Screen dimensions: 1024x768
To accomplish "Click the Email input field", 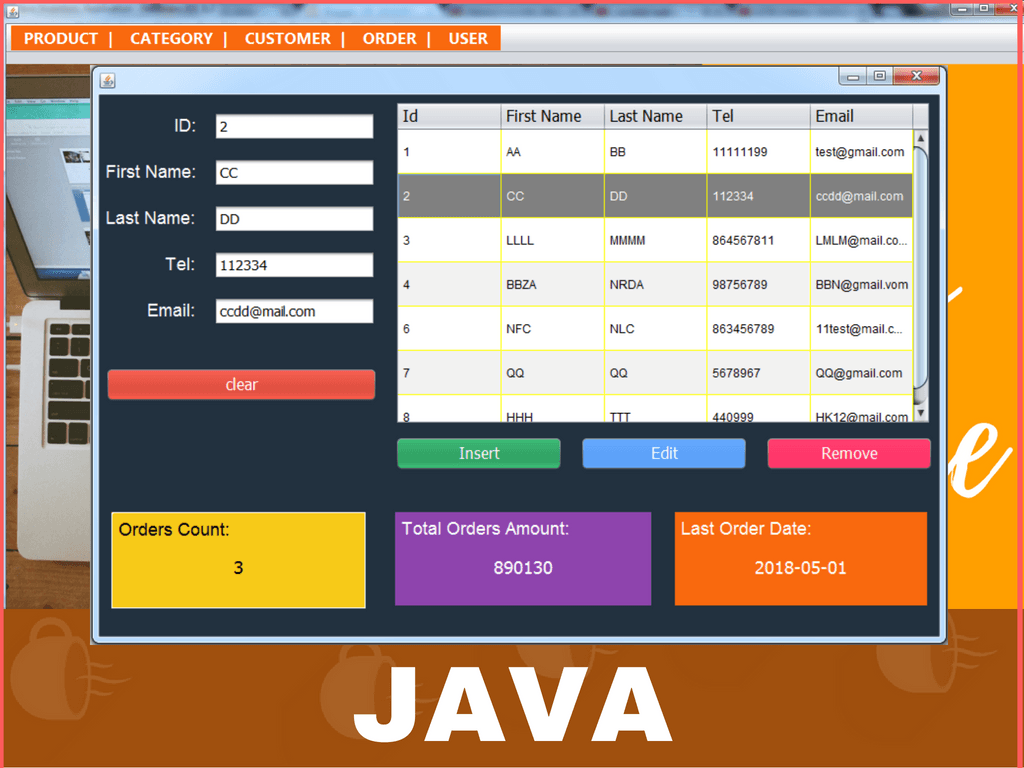I will coord(293,311).
